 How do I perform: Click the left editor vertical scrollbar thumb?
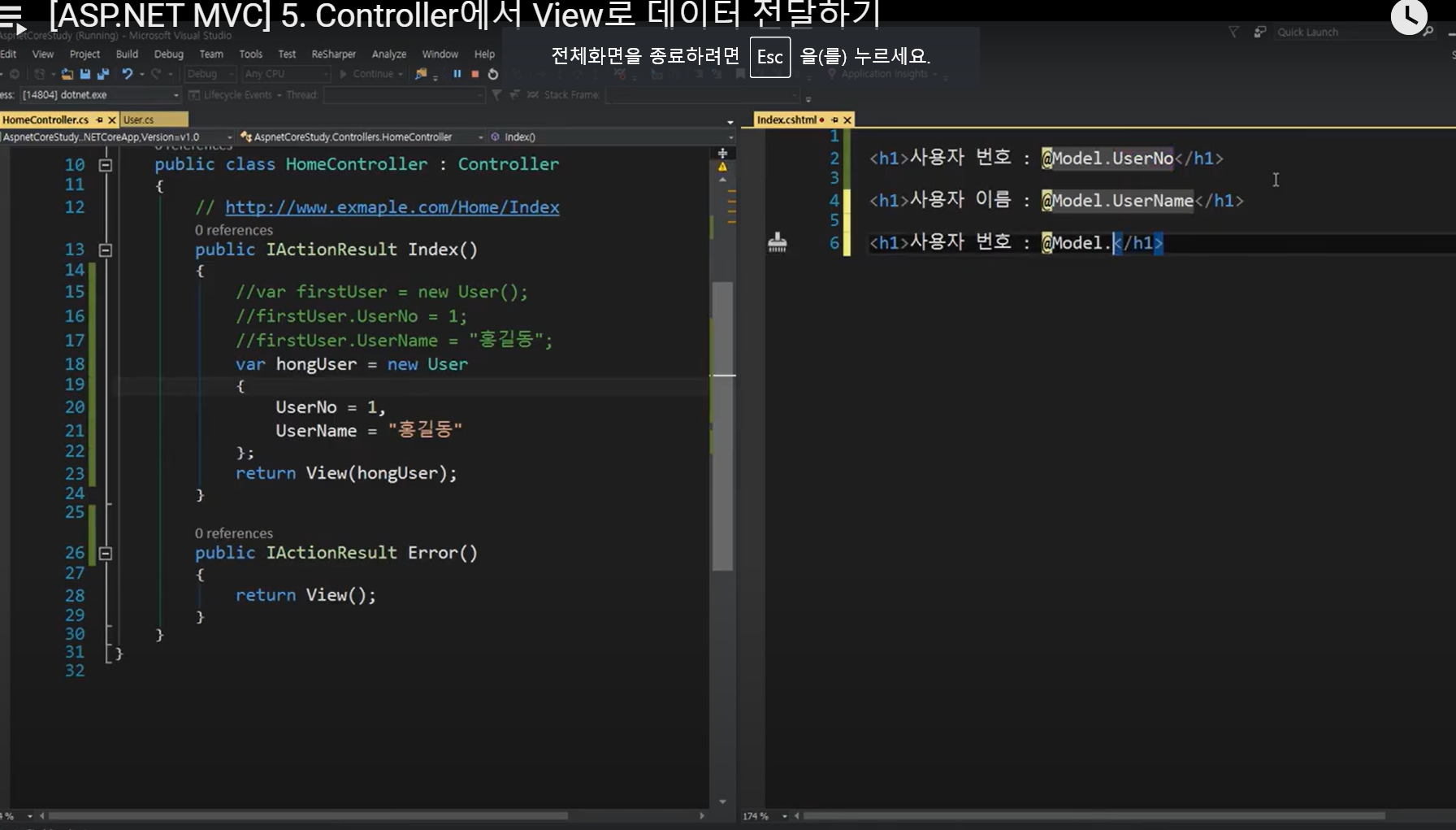coord(722,426)
